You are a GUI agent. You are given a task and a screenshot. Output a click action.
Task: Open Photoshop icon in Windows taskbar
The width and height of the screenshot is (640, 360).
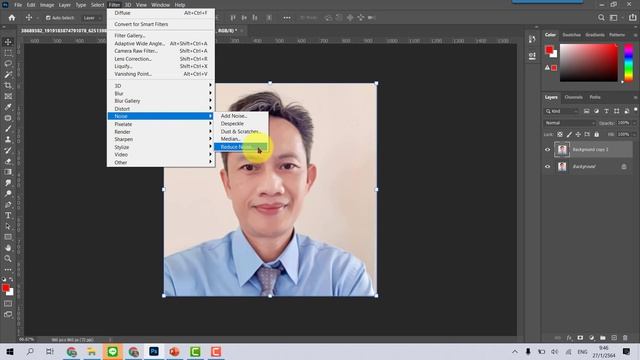[154, 351]
